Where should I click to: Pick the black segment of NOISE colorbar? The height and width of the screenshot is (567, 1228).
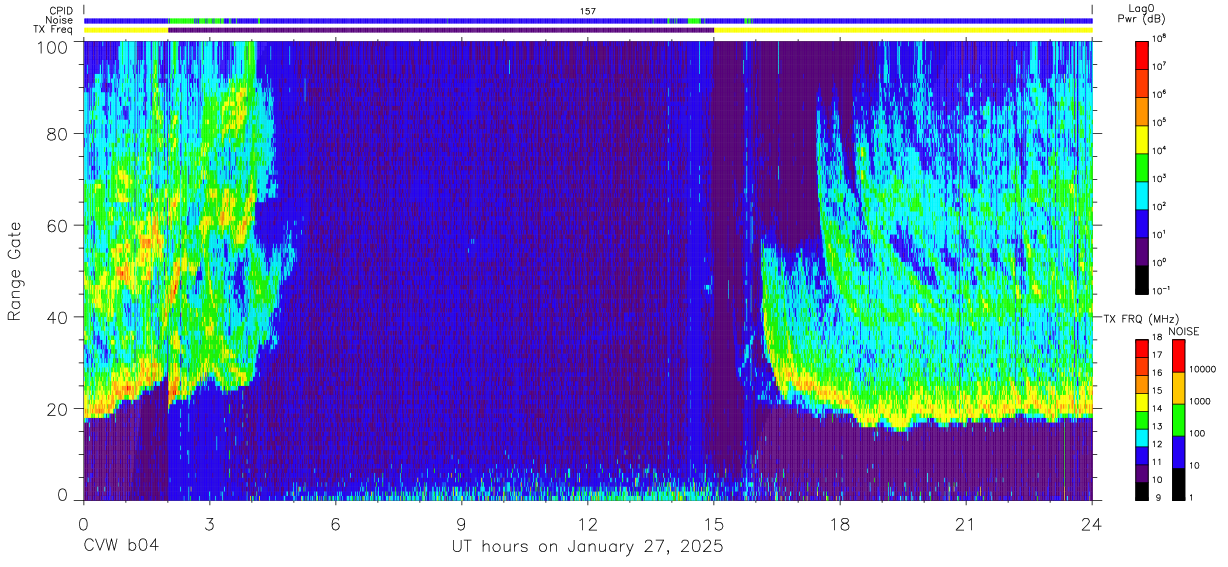pyautogui.click(x=1178, y=483)
